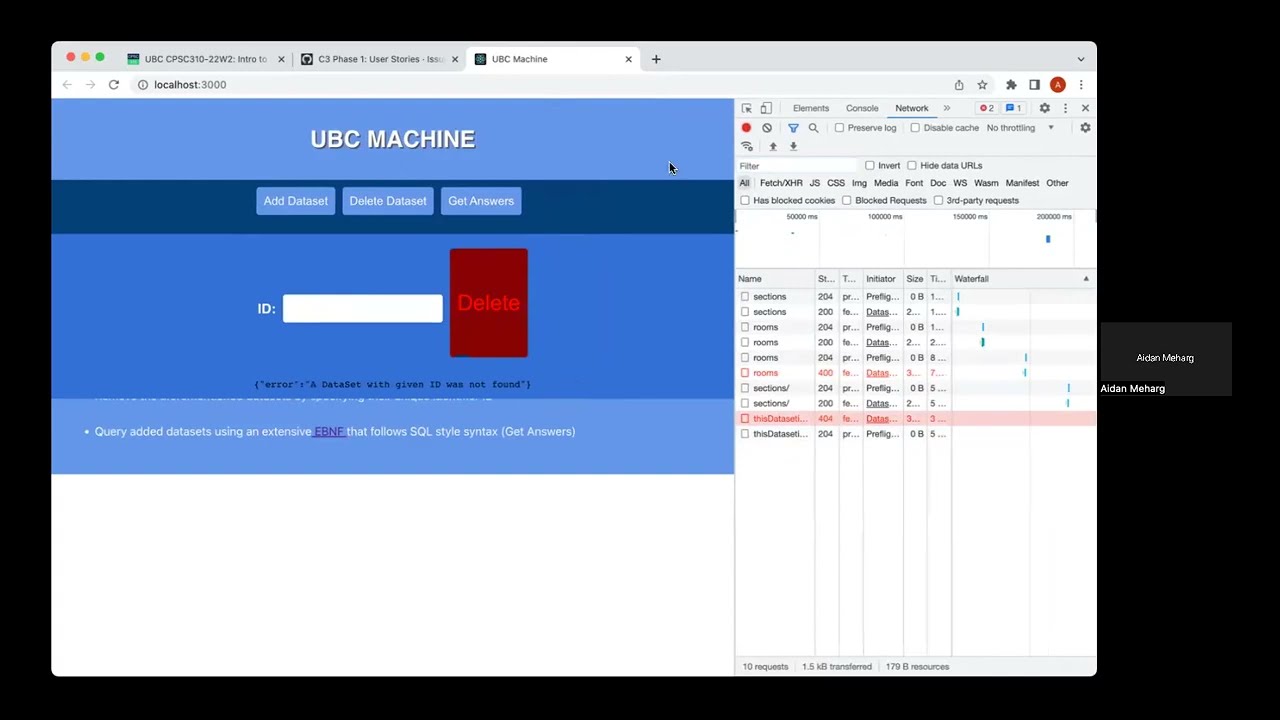The width and height of the screenshot is (1280, 720).
Task: Click the Delete Dataset button
Action: pyautogui.click(x=388, y=201)
